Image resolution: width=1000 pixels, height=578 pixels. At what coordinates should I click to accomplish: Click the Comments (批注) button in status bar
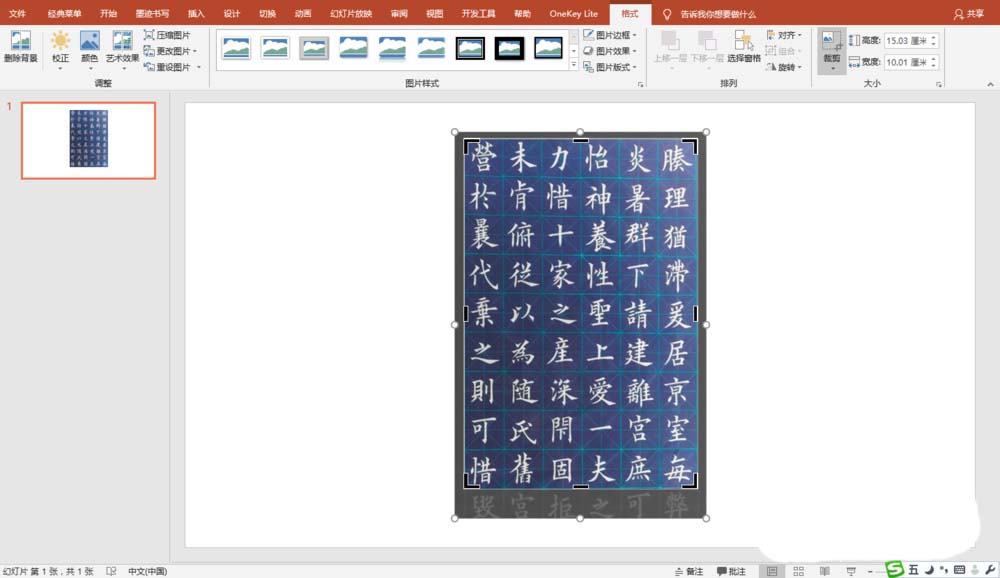click(731, 571)
